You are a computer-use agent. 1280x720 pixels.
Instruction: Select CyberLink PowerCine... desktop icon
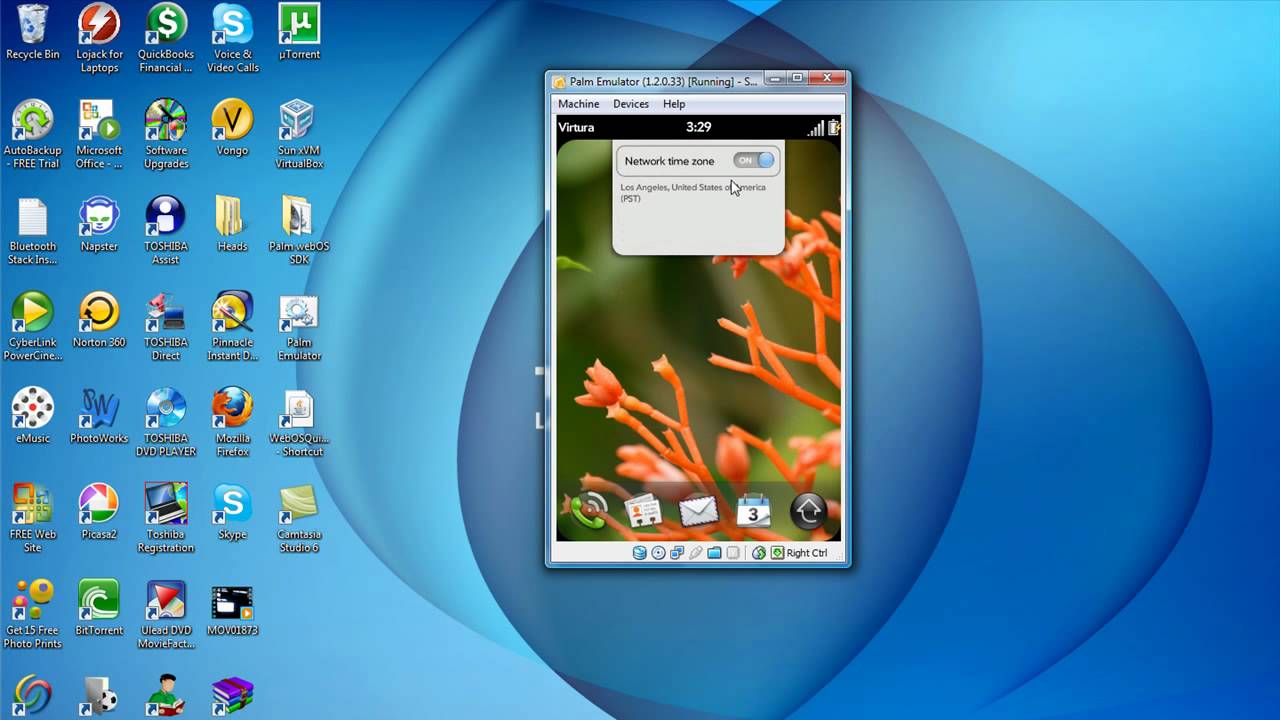point(33,327)
